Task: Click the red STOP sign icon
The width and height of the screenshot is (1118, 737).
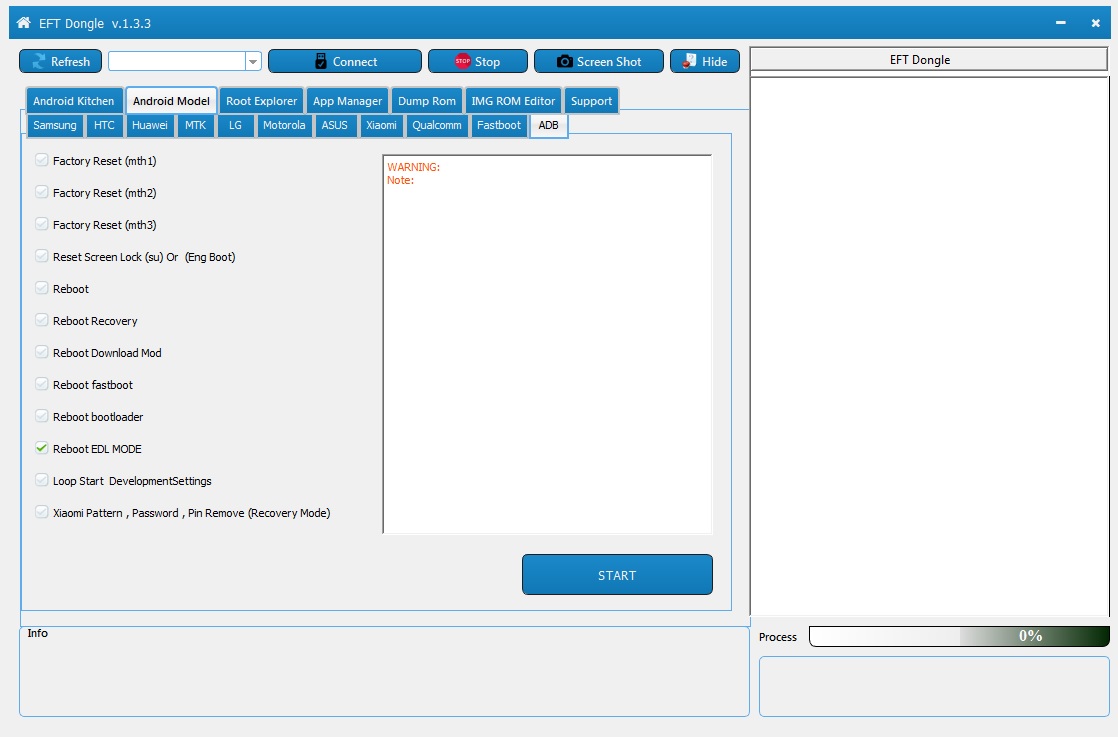Action: click(x=463, y=61)
